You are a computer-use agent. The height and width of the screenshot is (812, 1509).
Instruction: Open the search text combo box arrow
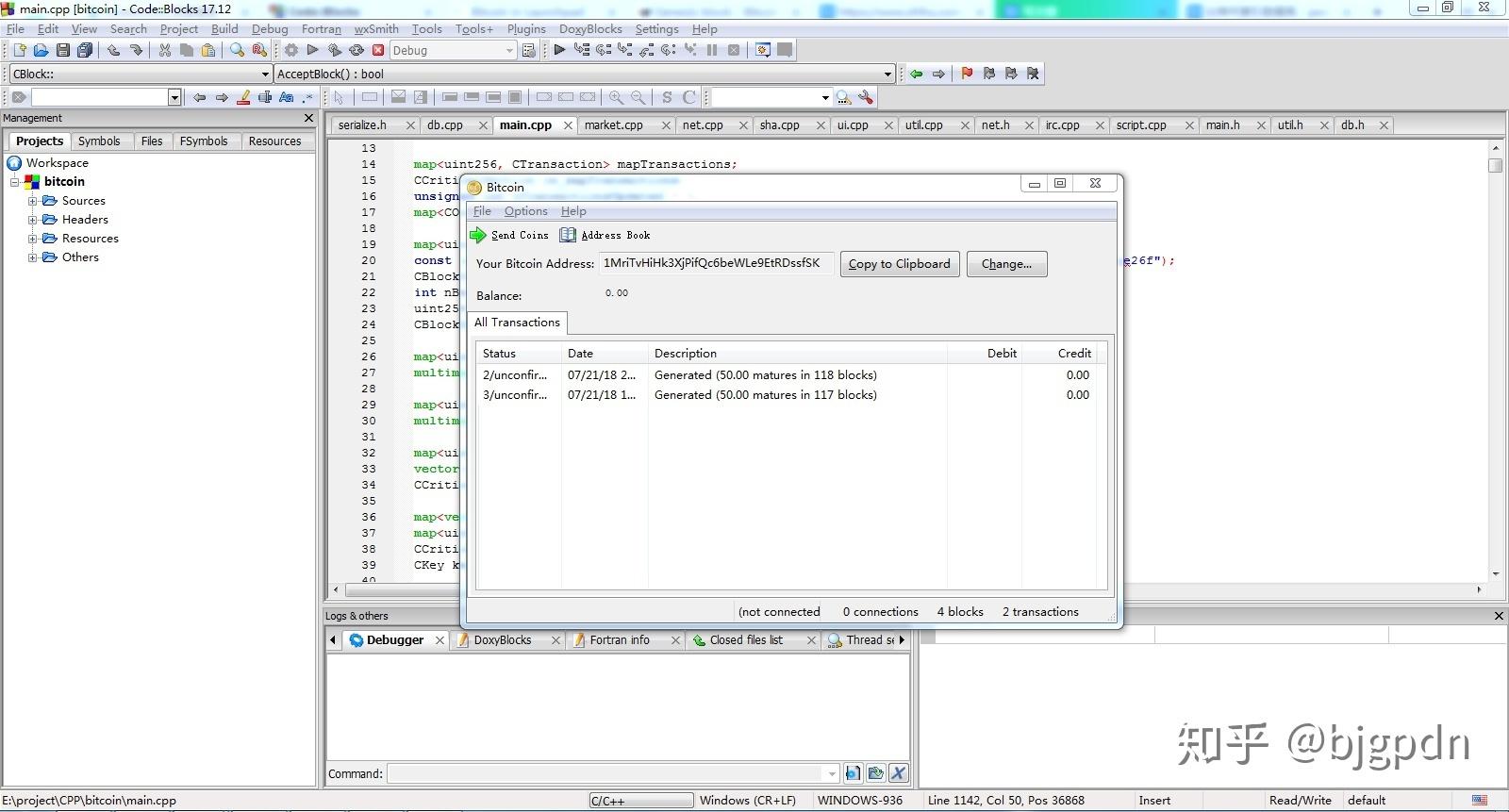pos(174,97)
